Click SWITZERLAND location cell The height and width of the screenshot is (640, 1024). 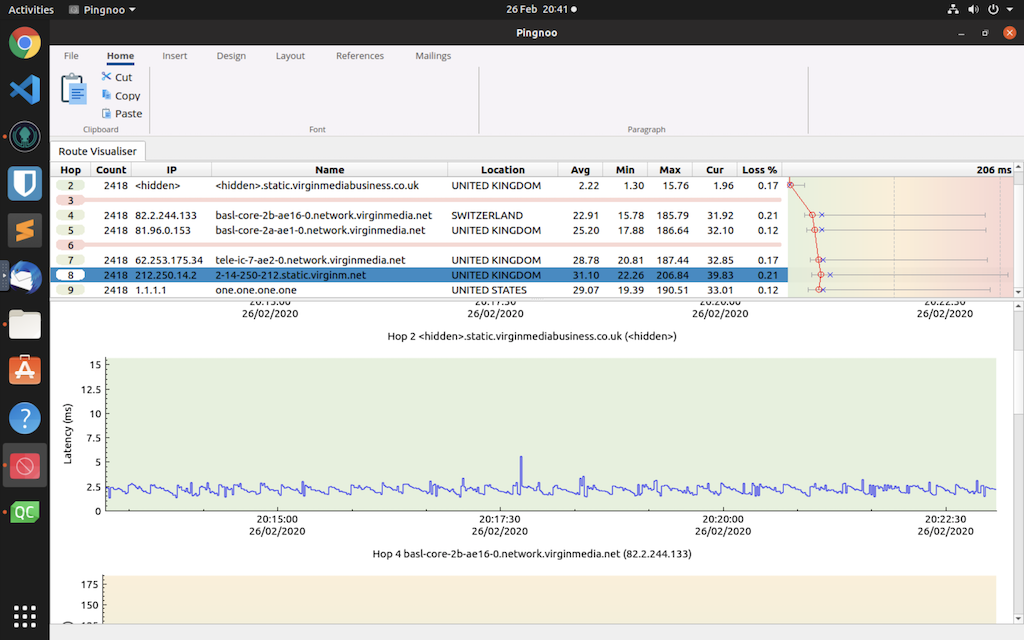click(x=487, y=216)
